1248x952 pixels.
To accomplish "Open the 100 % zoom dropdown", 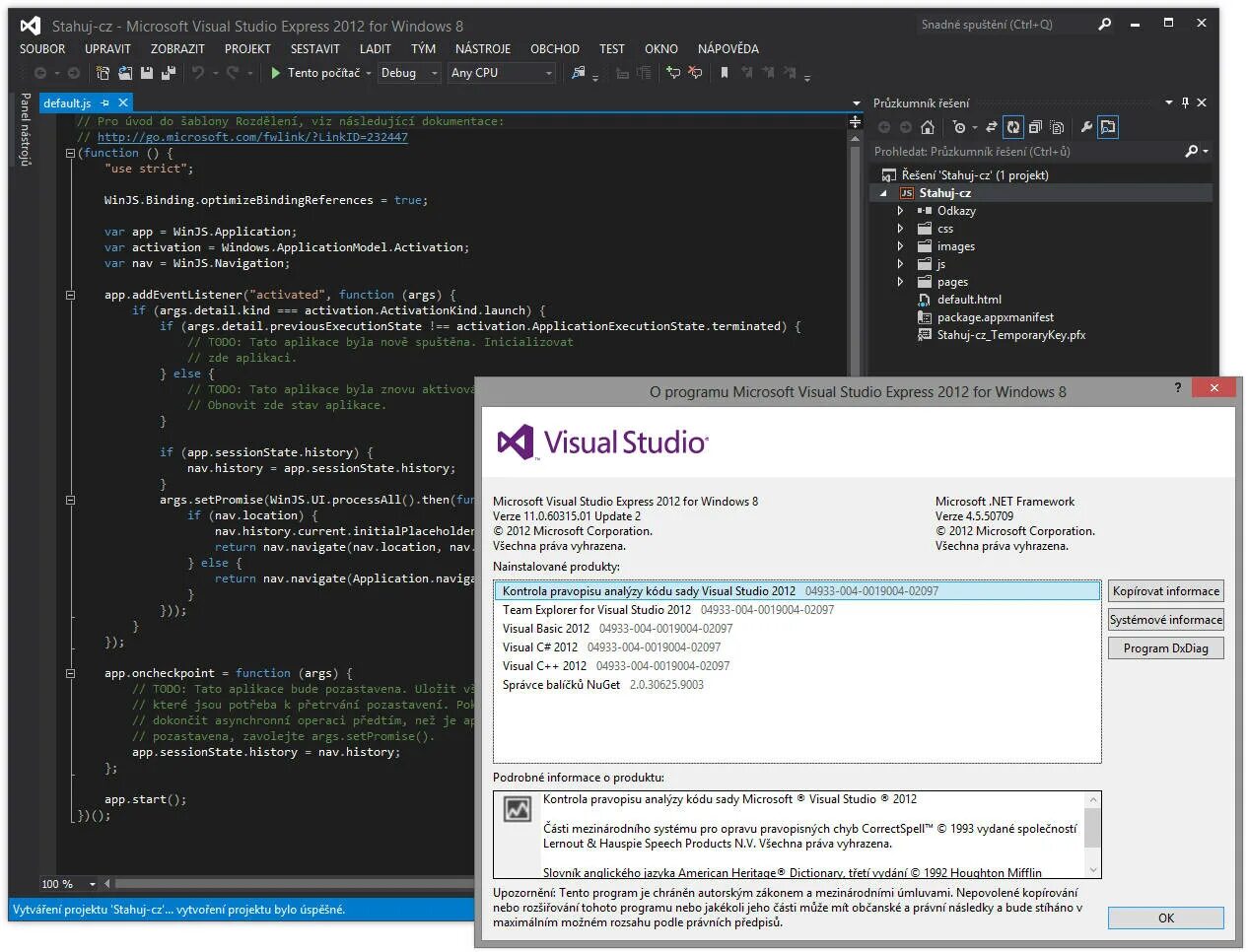I will tap(93, 884).
